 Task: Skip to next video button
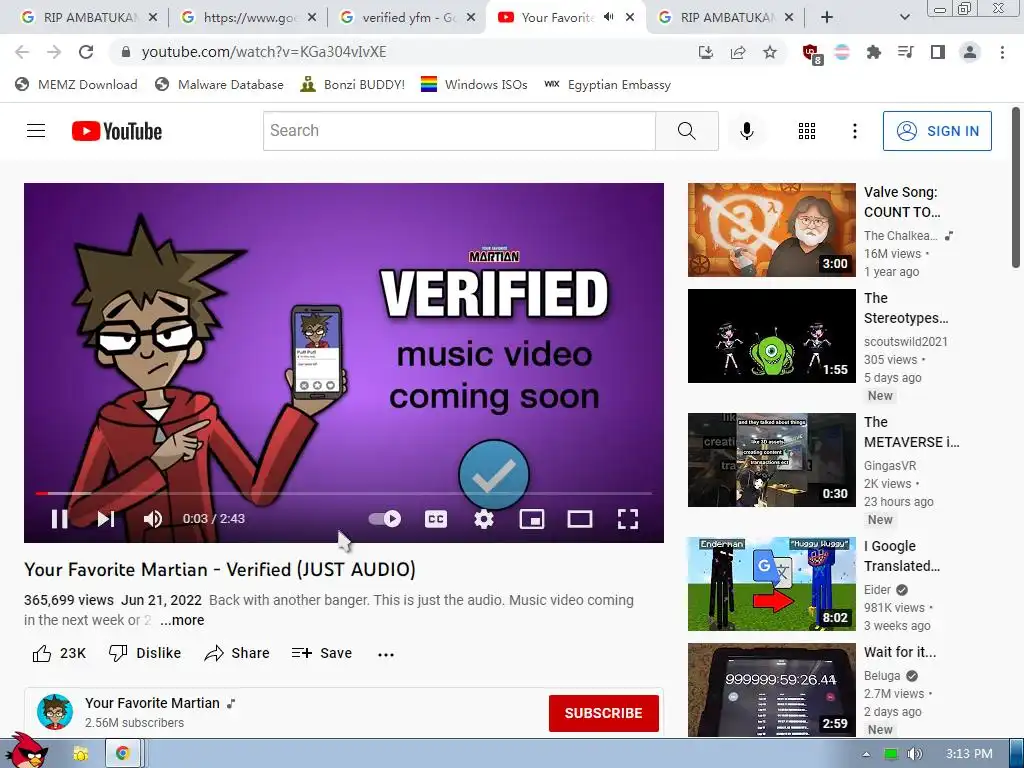[106, 519]
